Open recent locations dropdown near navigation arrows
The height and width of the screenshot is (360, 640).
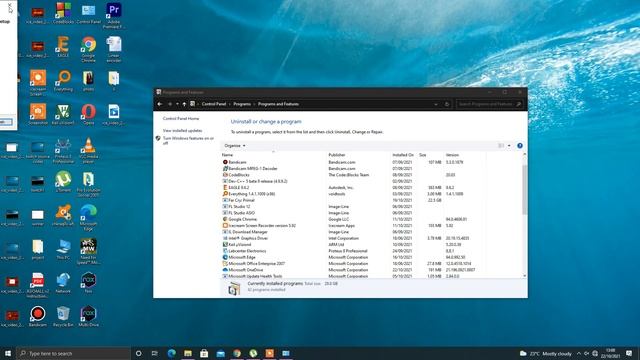coord(177,104)
